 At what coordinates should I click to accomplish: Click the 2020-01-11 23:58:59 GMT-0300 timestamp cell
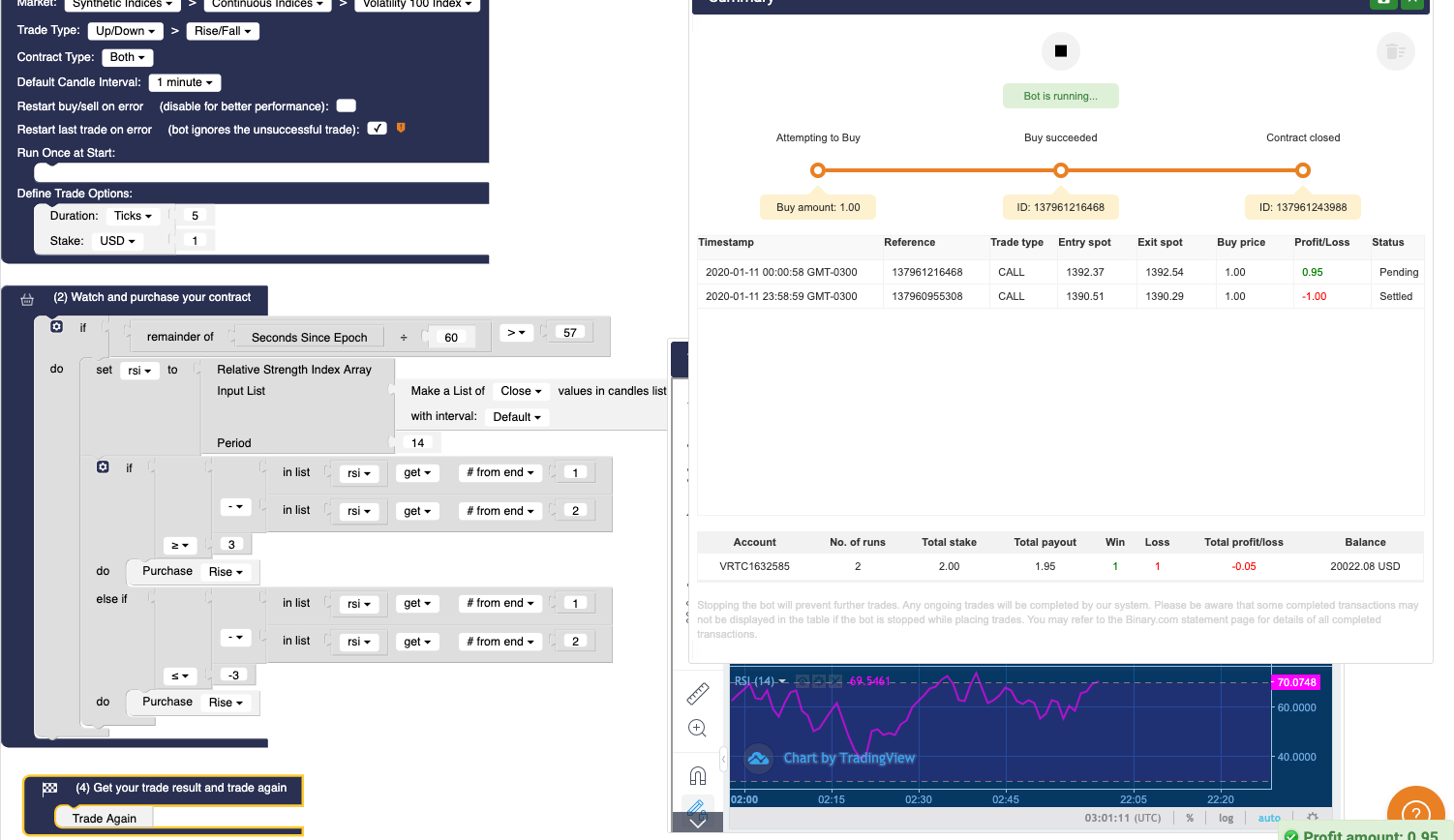(x=781, y=296)
